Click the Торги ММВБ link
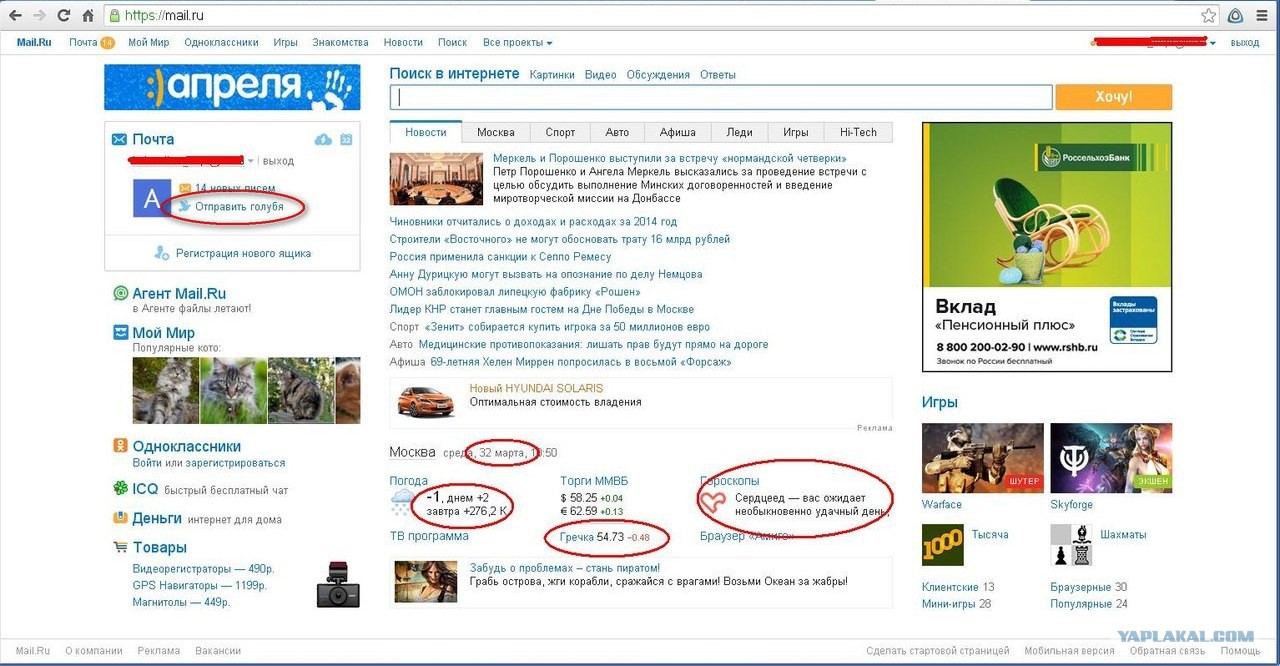Viewport: 1280px width, 666px height. tap(594, 481)
